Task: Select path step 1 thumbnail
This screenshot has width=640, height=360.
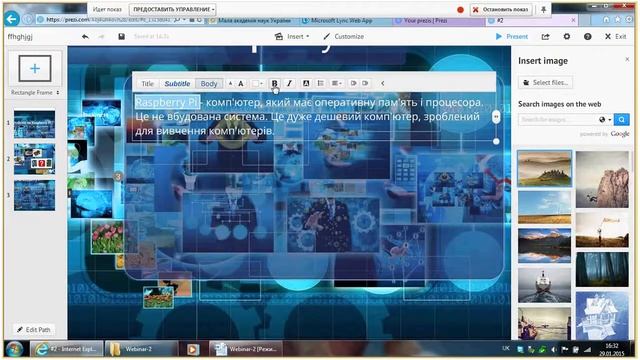Action: pos(34,124)
